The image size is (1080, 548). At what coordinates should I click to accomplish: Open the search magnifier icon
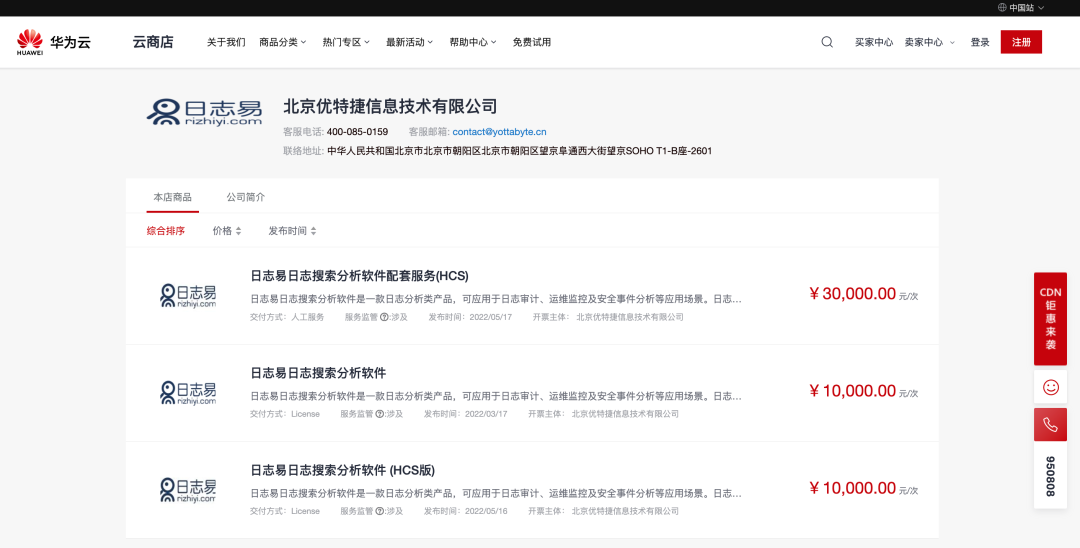pos(827,42)
